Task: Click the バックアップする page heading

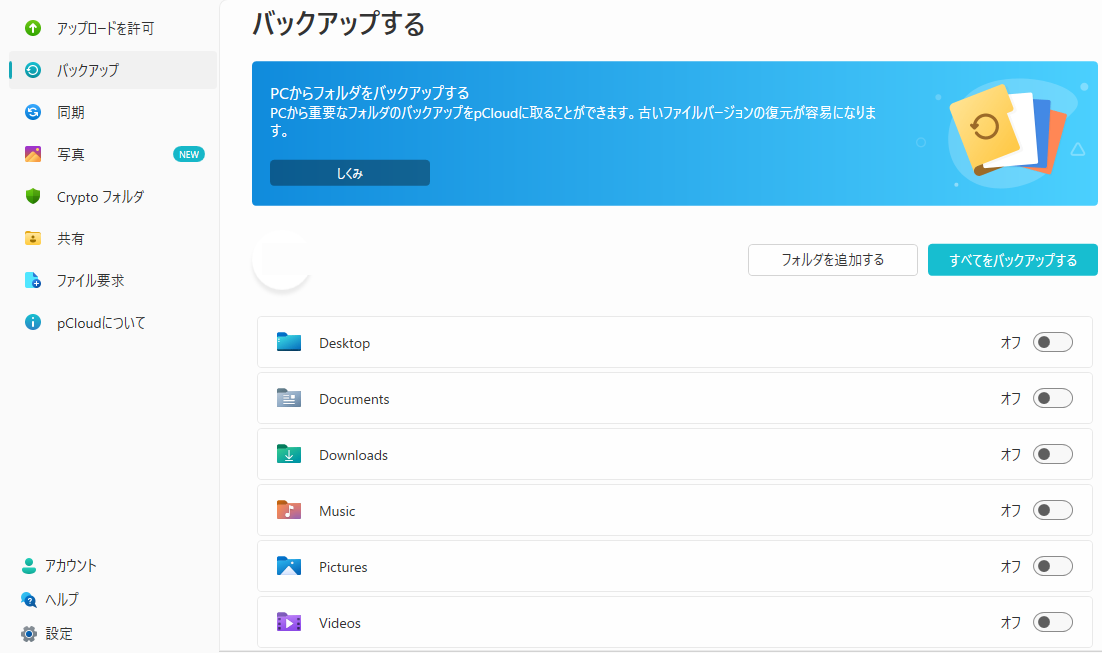Action: (339, 24)
